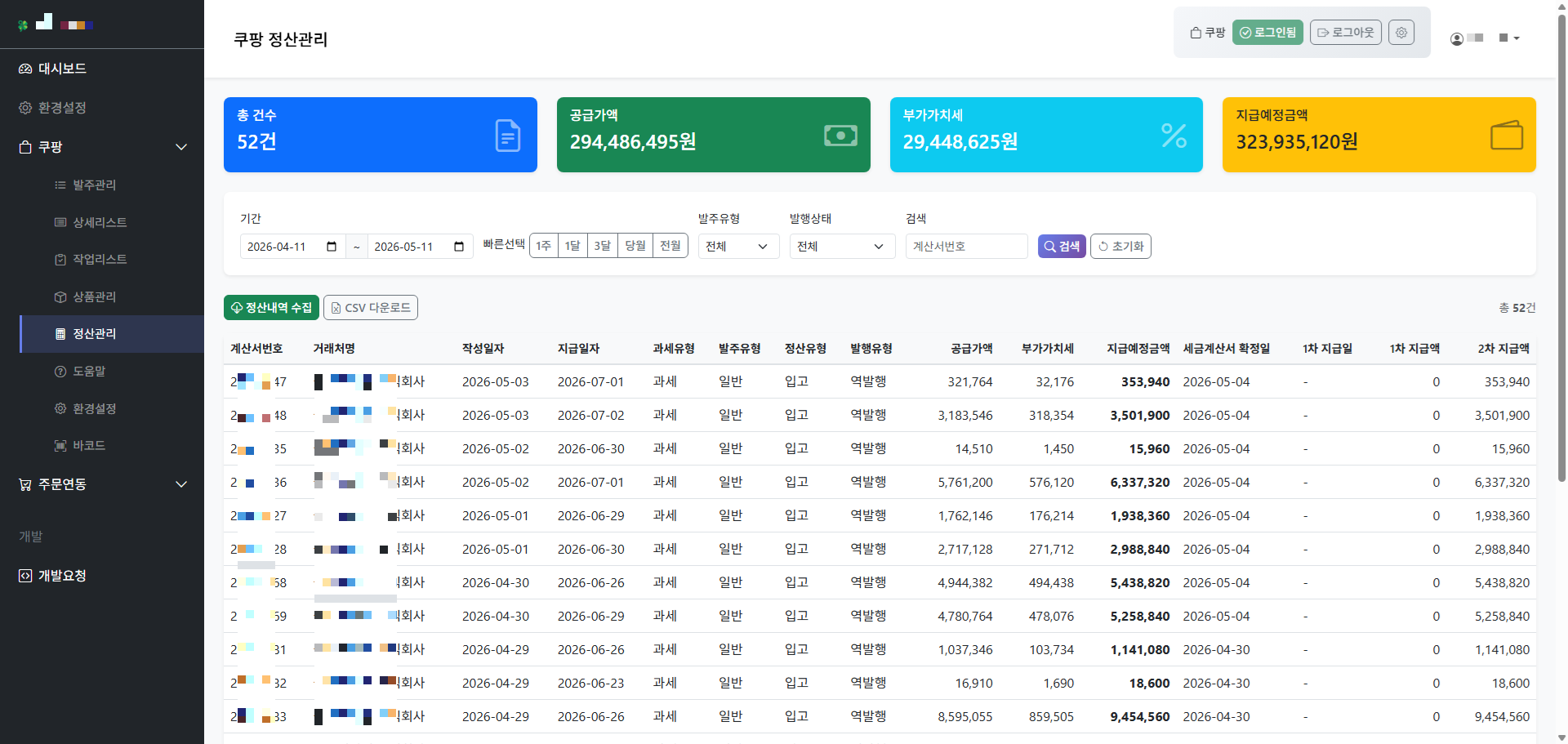Click the 계산서번호 column header
Viewport: 1568px width, 744px height.
coord(256,349)
